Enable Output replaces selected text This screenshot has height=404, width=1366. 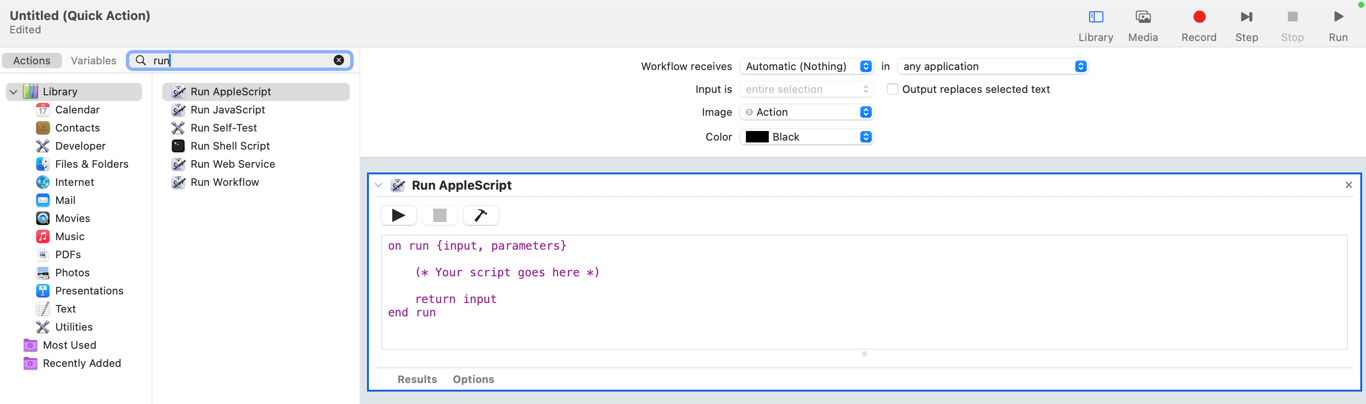coord(893,89)
